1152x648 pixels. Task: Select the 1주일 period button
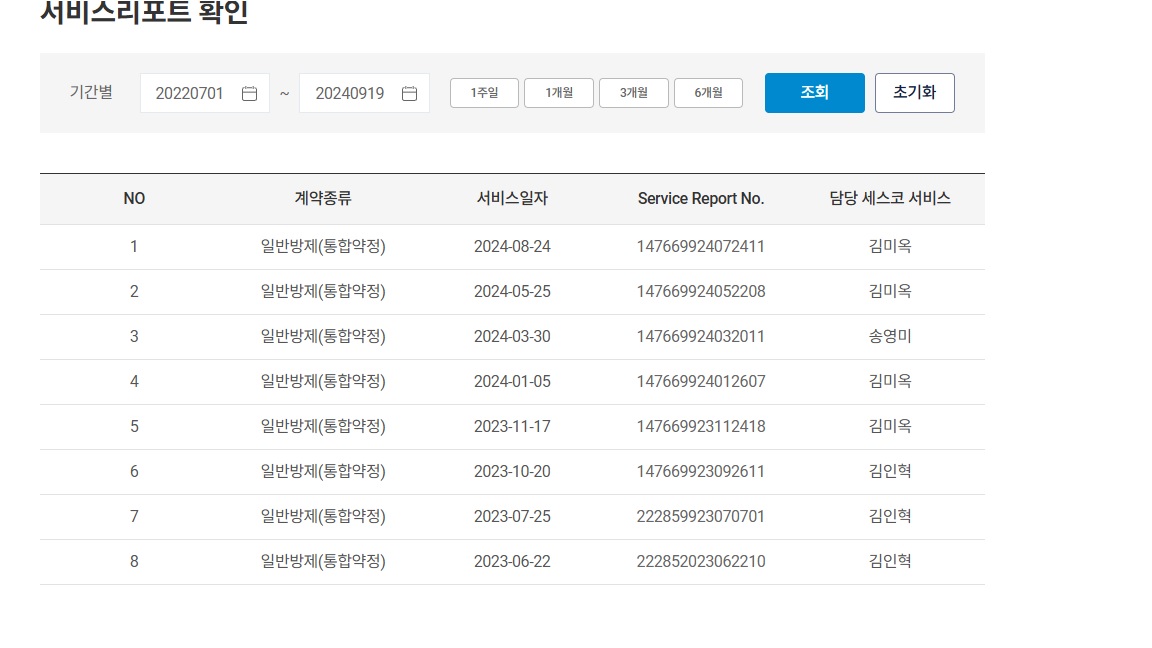(484, 93)
